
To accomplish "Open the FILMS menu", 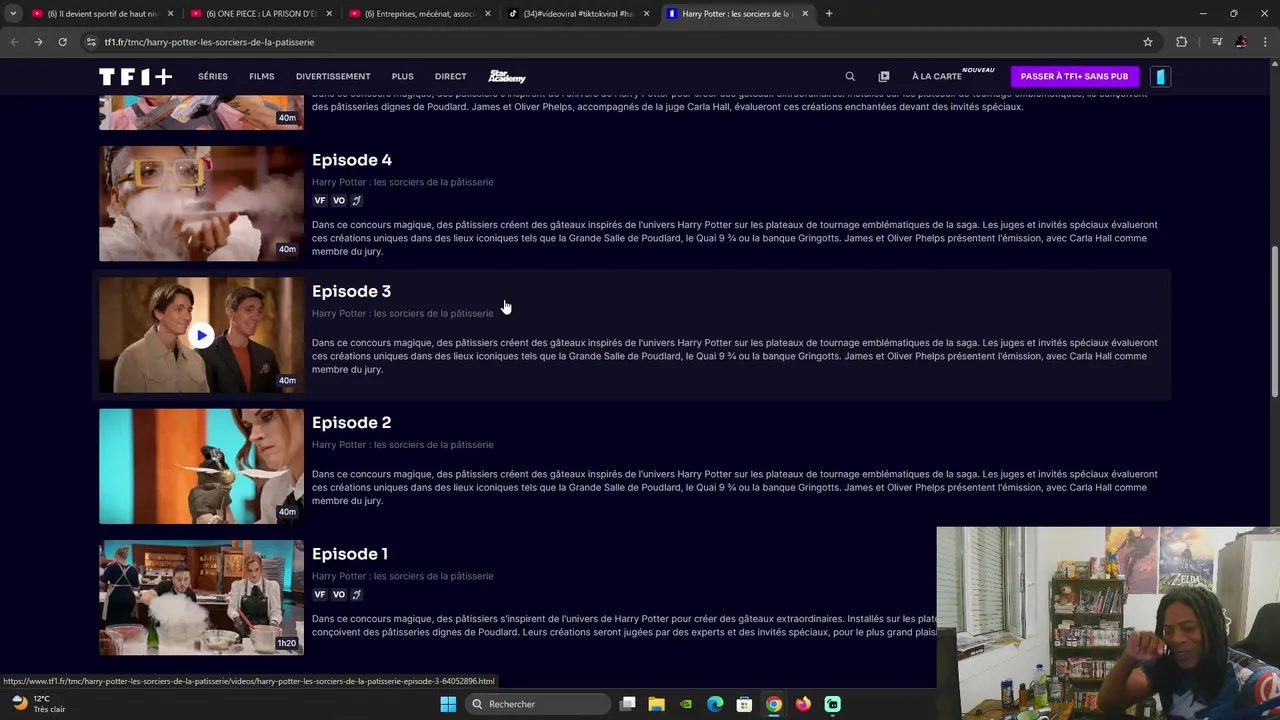I will [262, 76].
